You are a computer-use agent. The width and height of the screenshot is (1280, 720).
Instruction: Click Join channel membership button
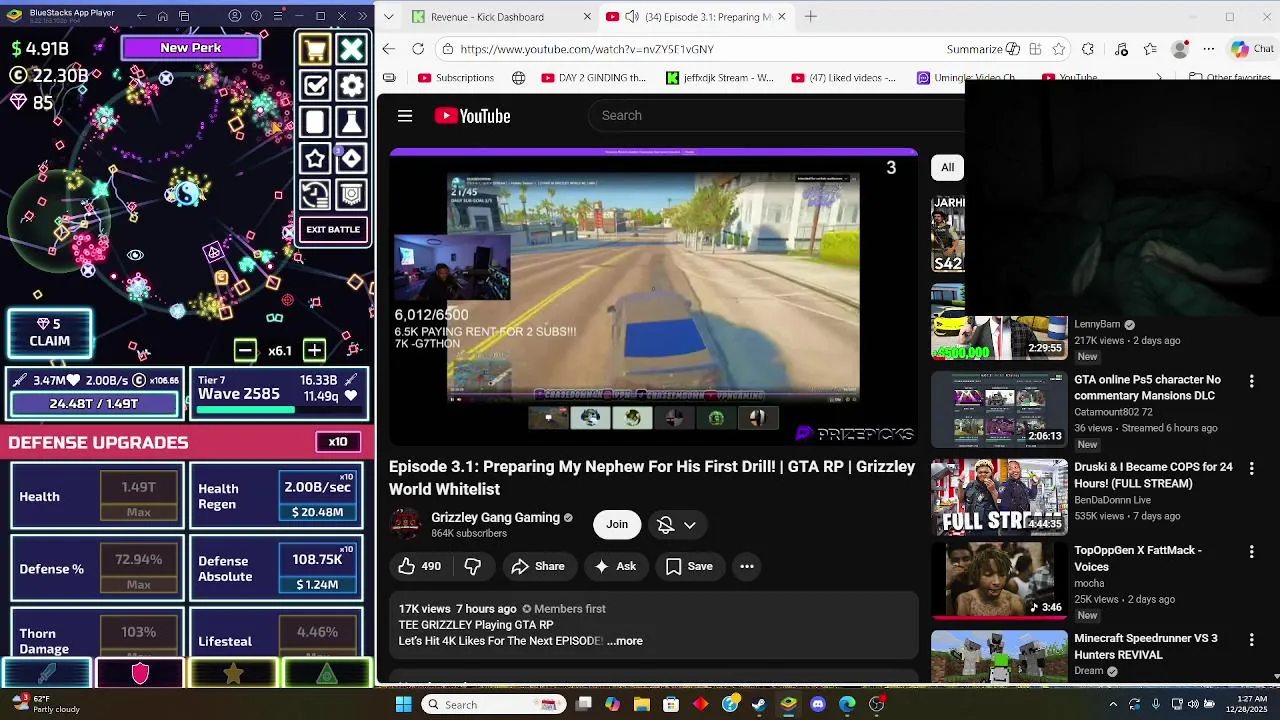click(x=617, y=525)
